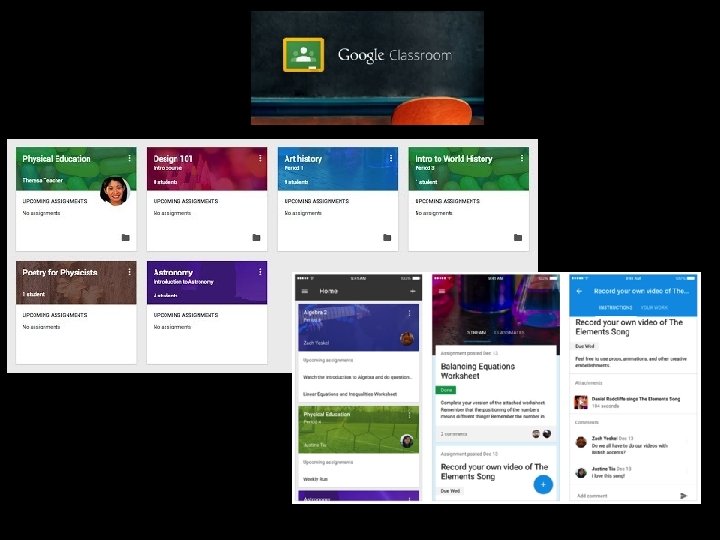Open the Weekly Run assignment

(315, 479)
